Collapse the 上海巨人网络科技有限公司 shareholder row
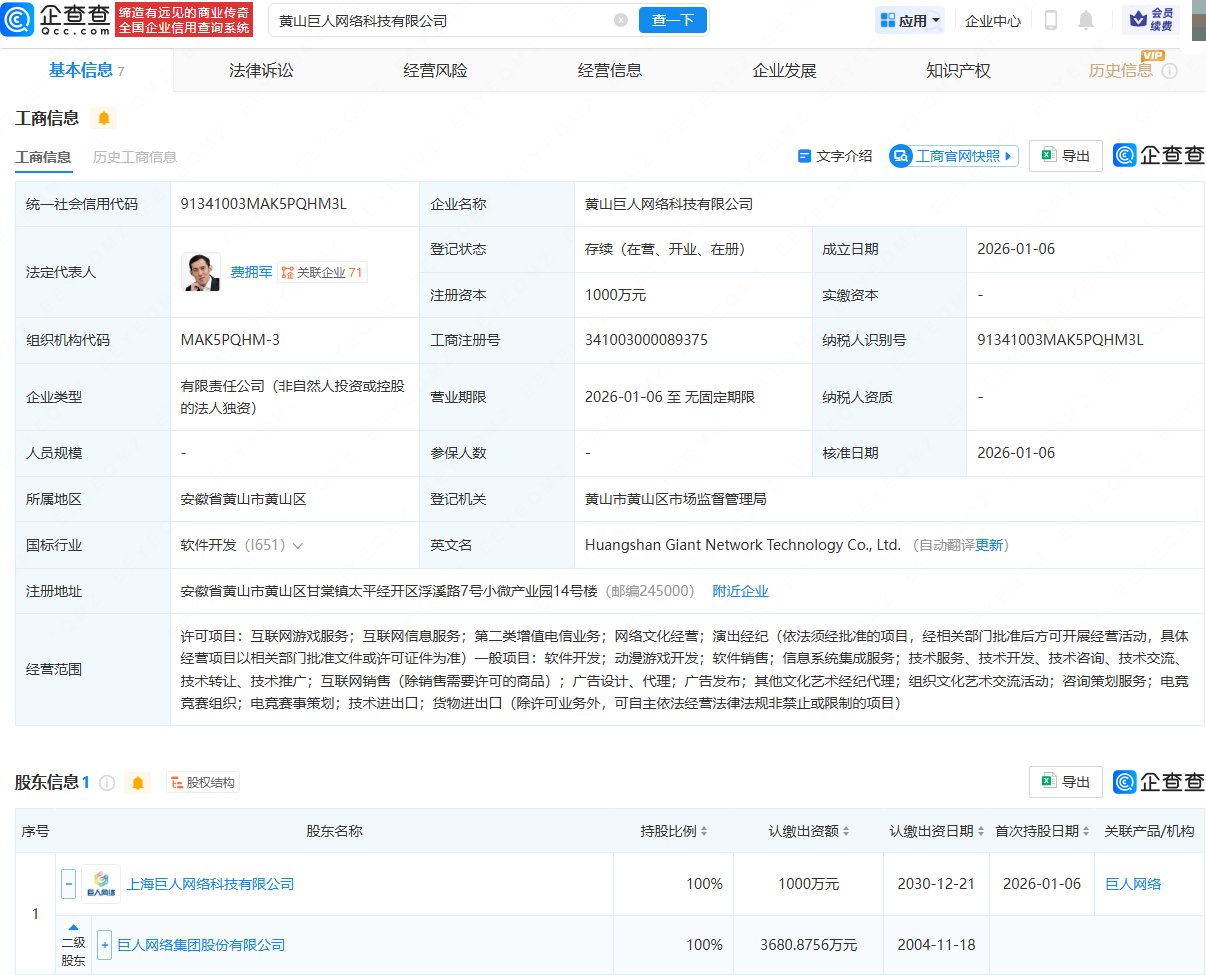This screenshot has width=1206, height=975. point(67,884)
